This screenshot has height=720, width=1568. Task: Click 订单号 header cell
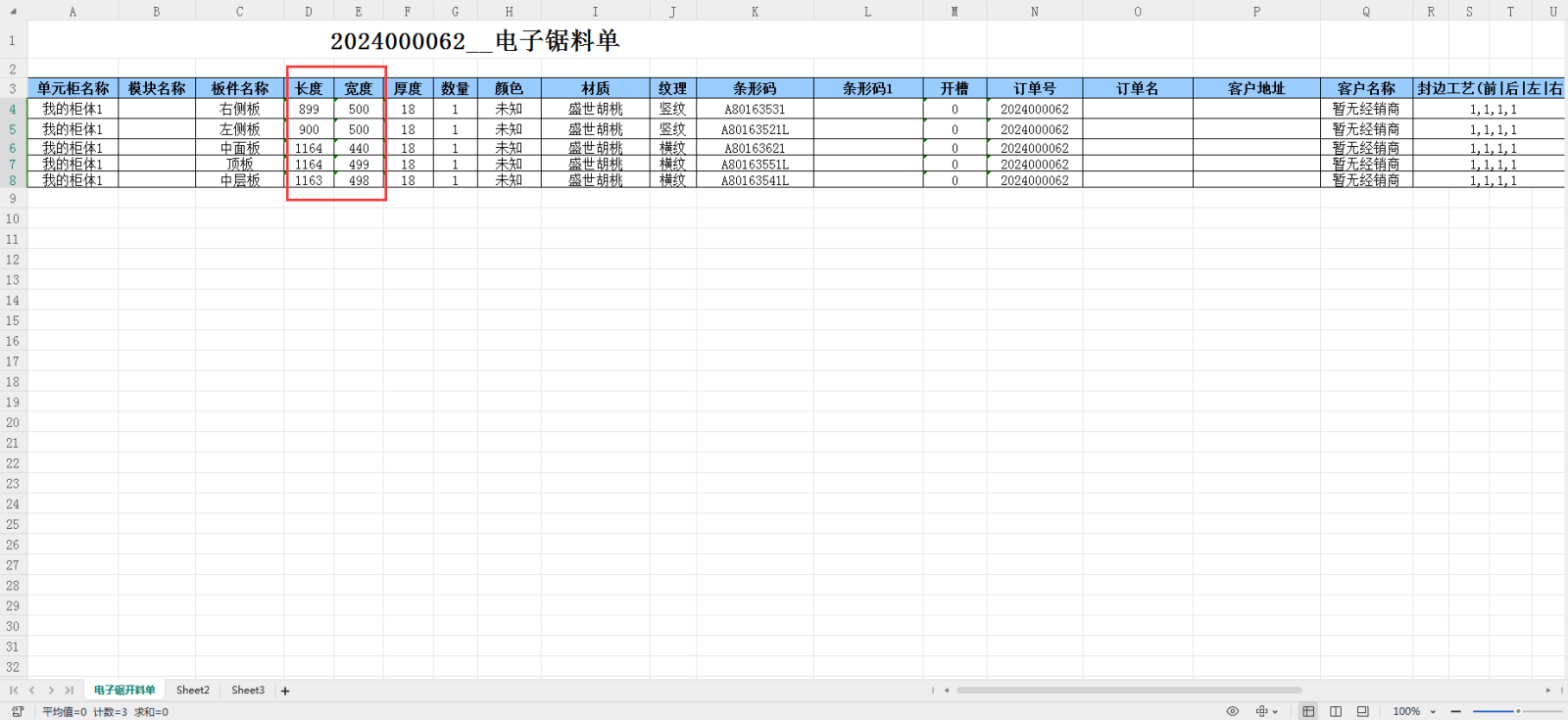(1035, 88)
